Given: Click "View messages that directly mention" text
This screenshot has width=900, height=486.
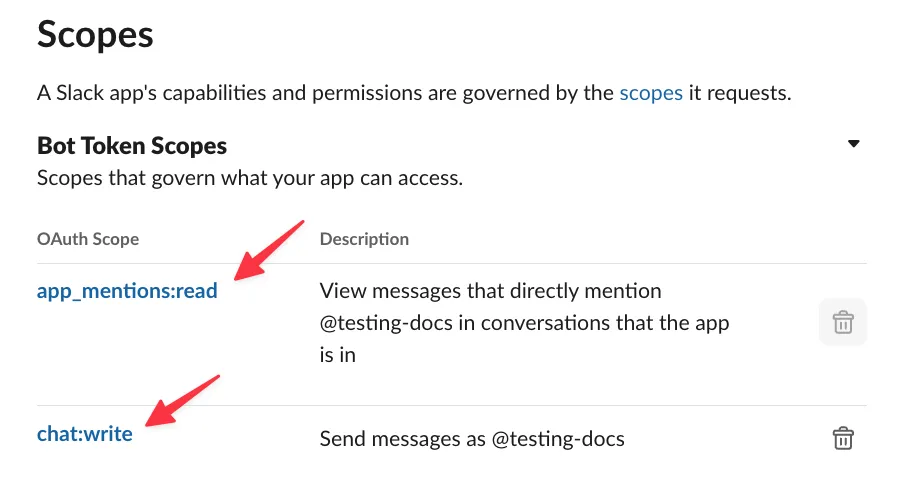Looking at the screenshot, I should click(x=490, y=292).
